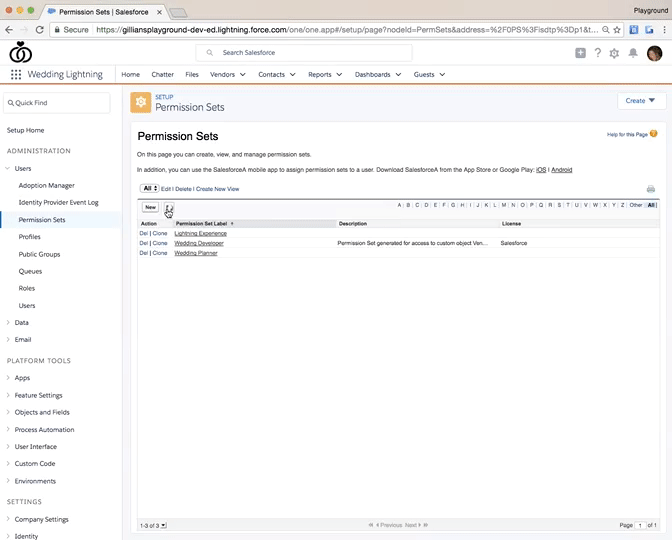This screenshot has height=540, width=672.
Task: Click the refresh icon next to New
Action: pos(169,208)
